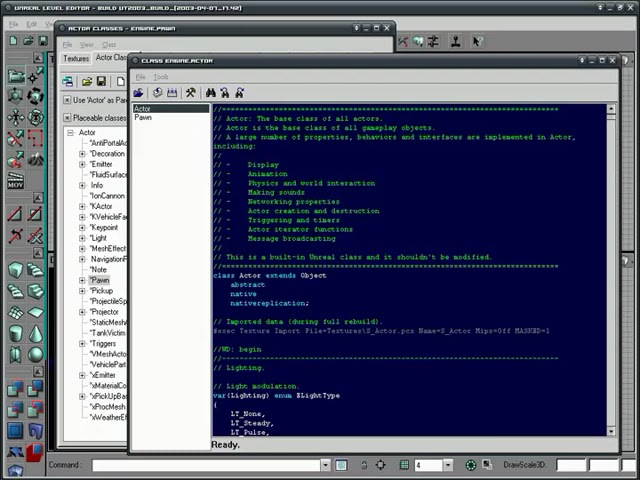
Task: Open the View menu in Actor Classes window
Action: (87, 44)
